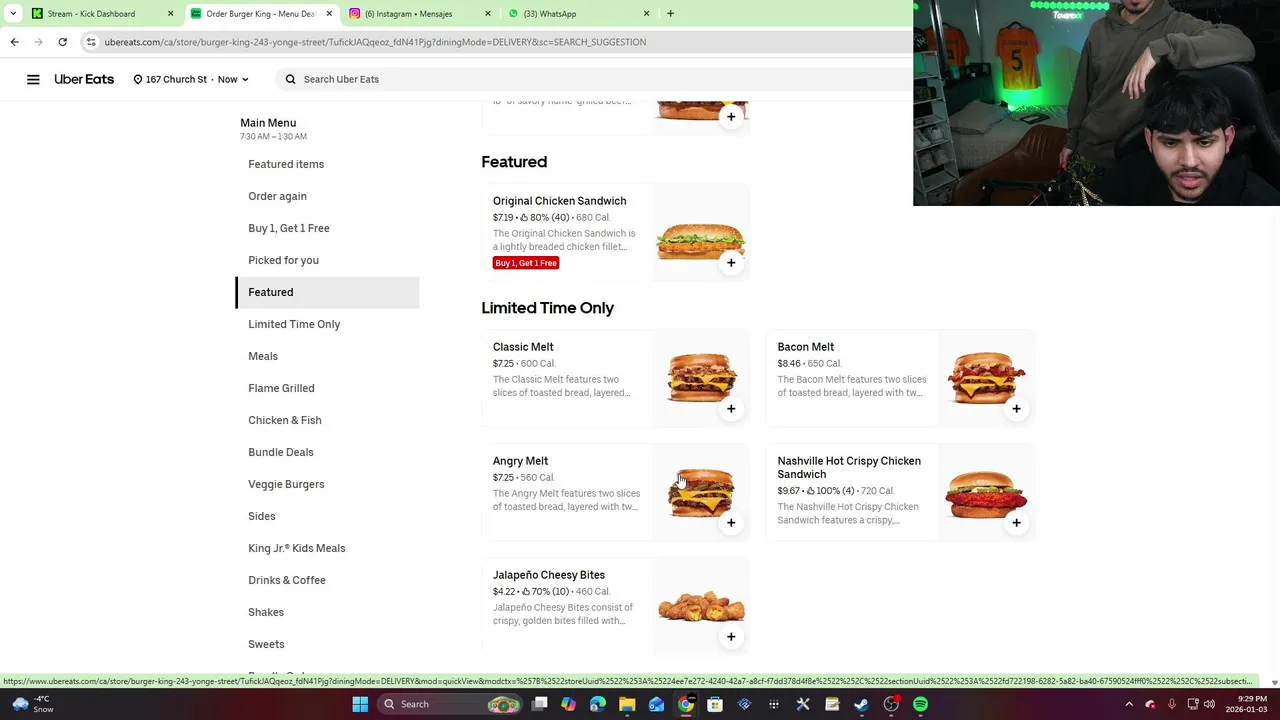Open the Uber Eats hamburger menu
This screenshot has width=1280, height=720.
[33, 79]
